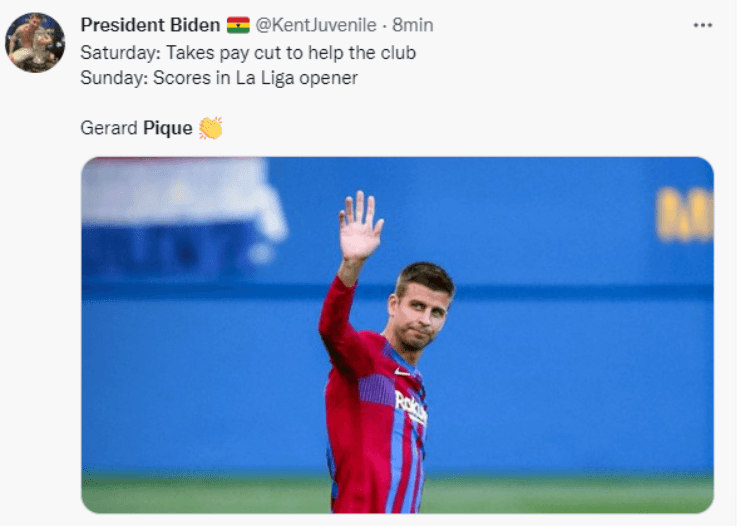Select the bold Pique keyword
Image resolution: width=740 pixels, height=526 pixels.
click(168, 128)
